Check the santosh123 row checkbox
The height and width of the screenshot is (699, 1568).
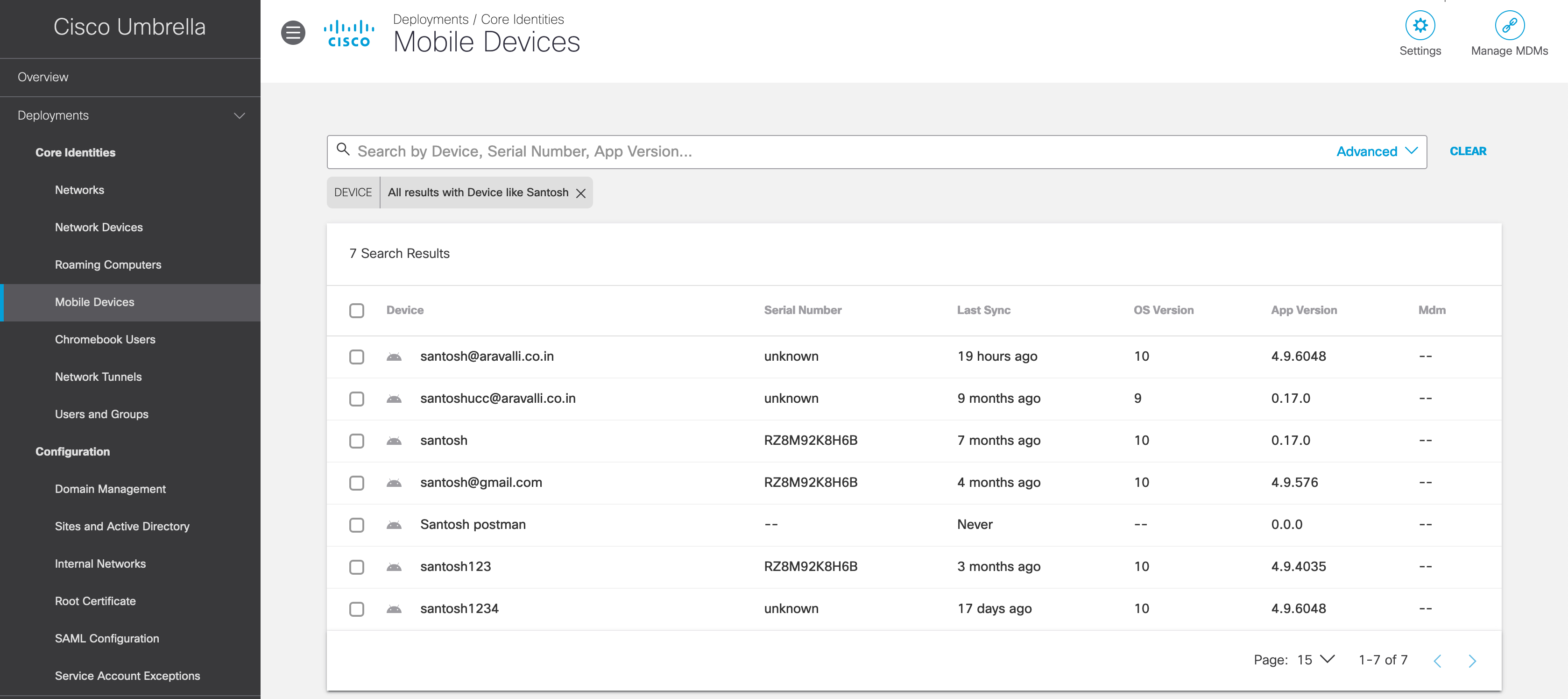(357, 567)
